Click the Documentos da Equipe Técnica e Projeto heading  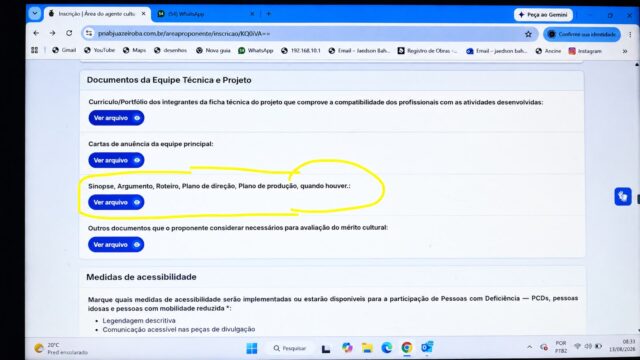coord(169,80)
